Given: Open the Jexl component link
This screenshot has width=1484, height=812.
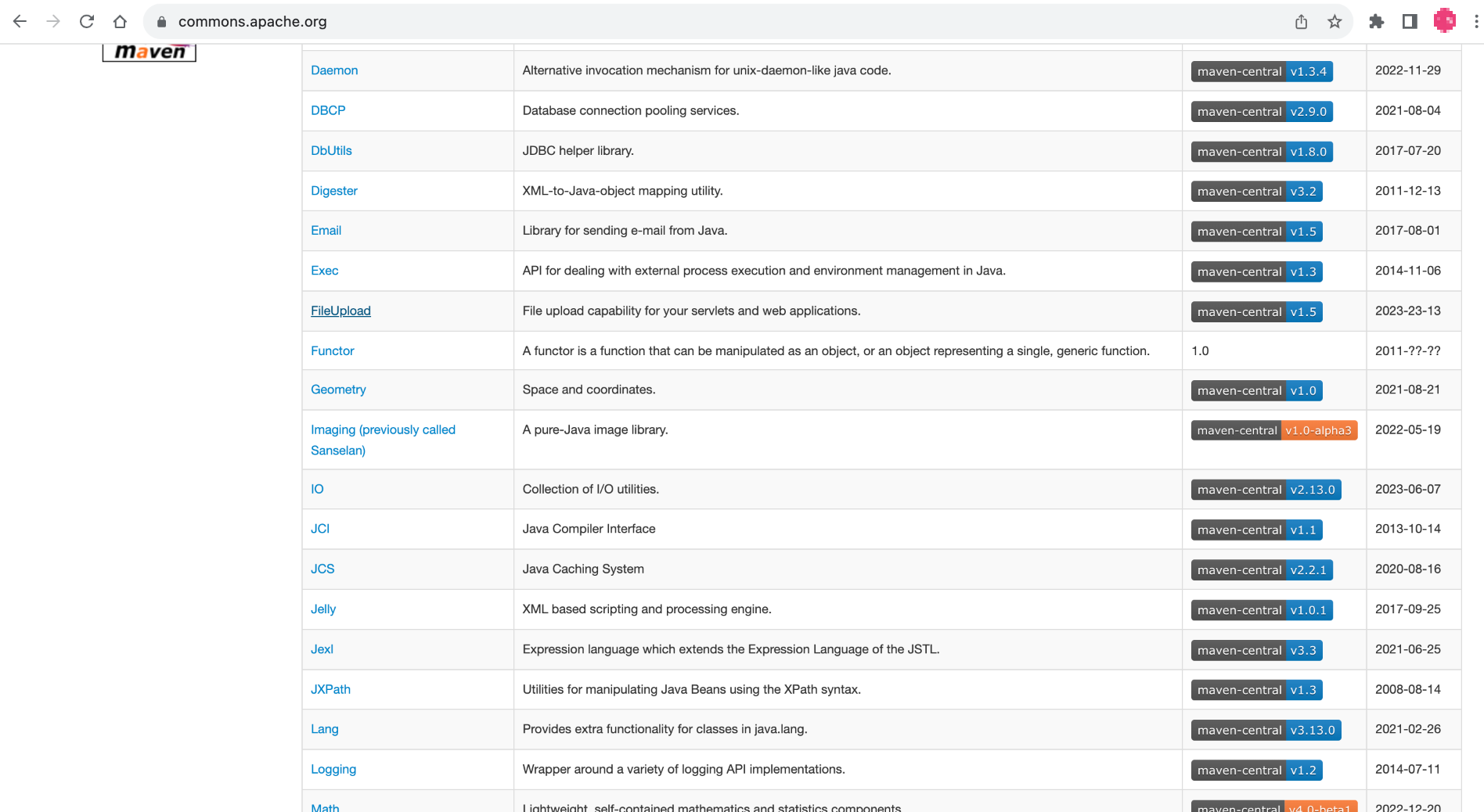Looking at the screenshot, I should point(322,649).
